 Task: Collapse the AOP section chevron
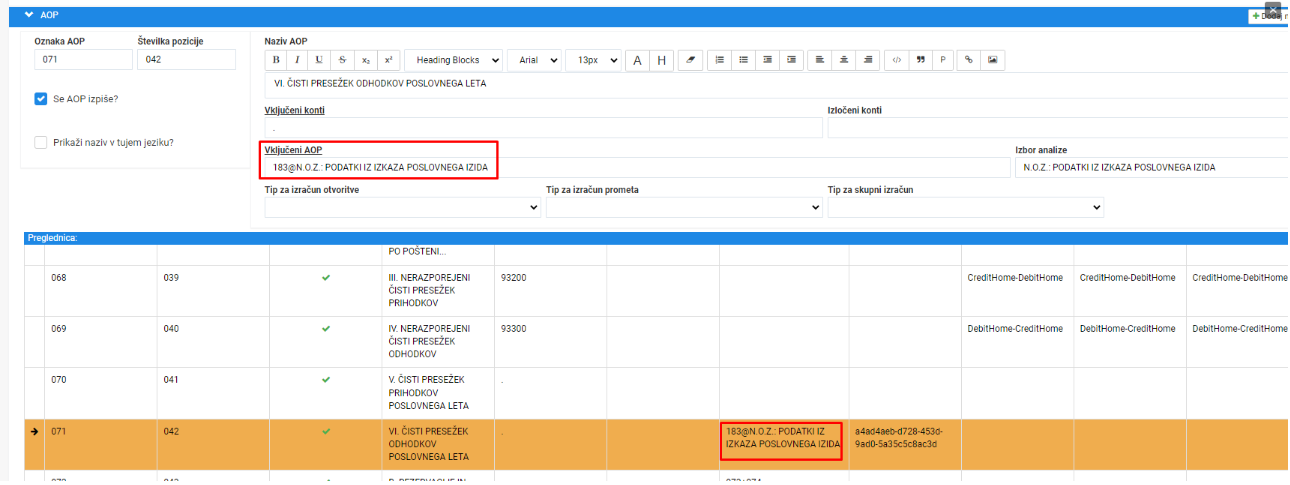pos(29,15)
